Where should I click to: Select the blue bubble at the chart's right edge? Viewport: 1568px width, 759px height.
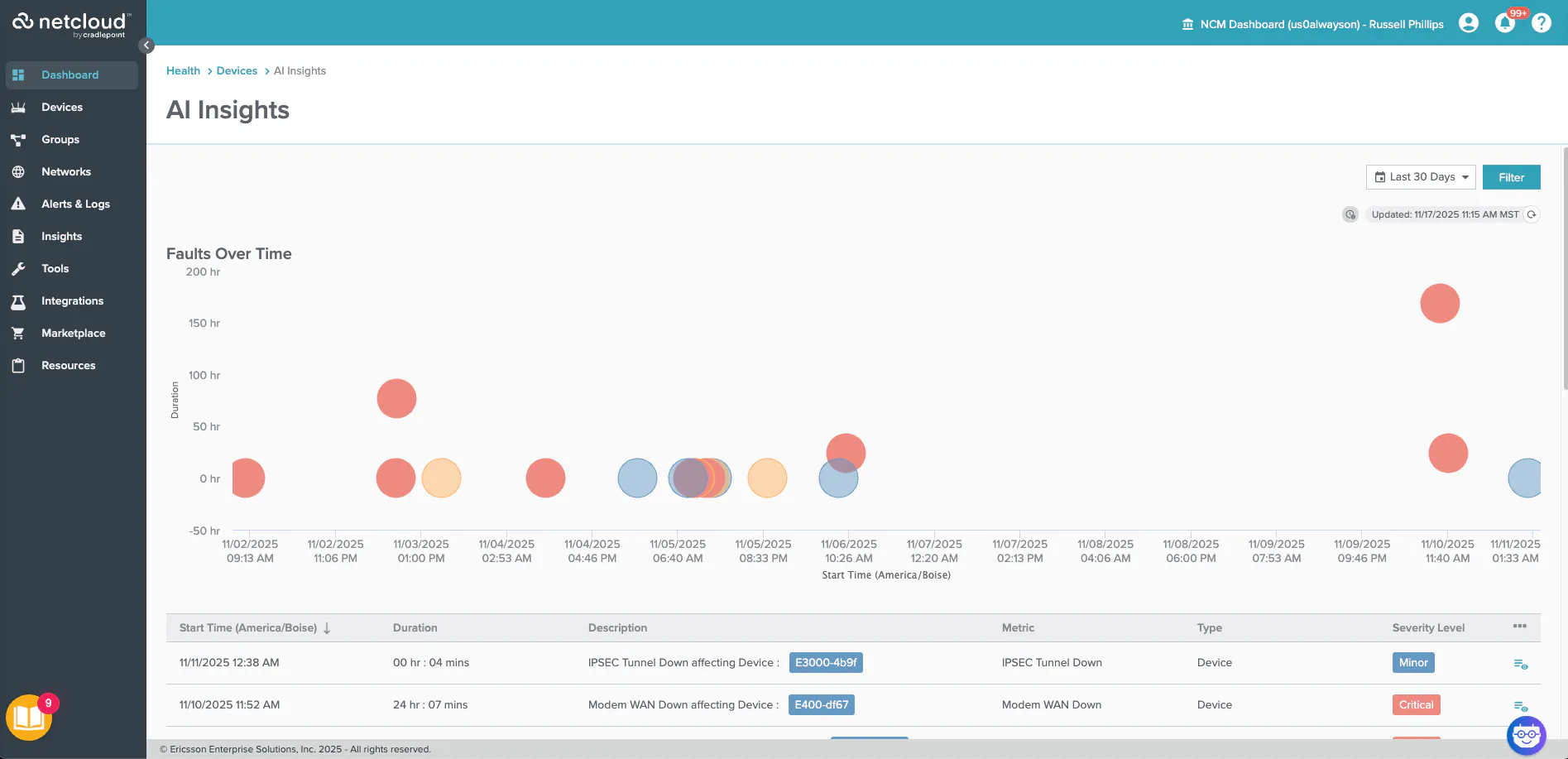point(1525,478)
